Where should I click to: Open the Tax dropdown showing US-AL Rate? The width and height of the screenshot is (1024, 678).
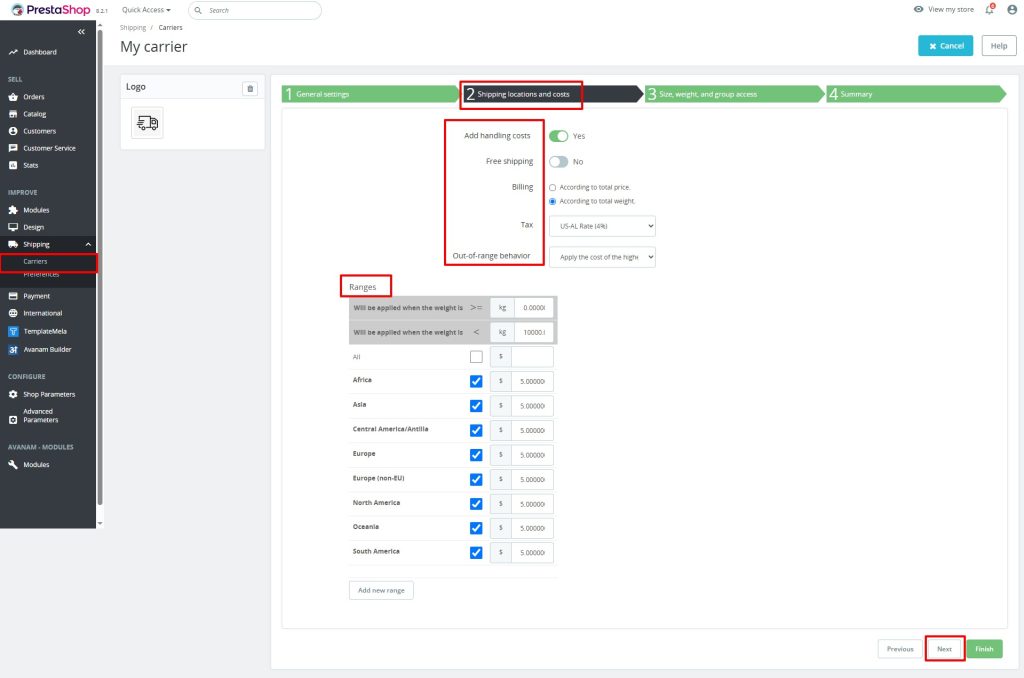tap(603, 228)
